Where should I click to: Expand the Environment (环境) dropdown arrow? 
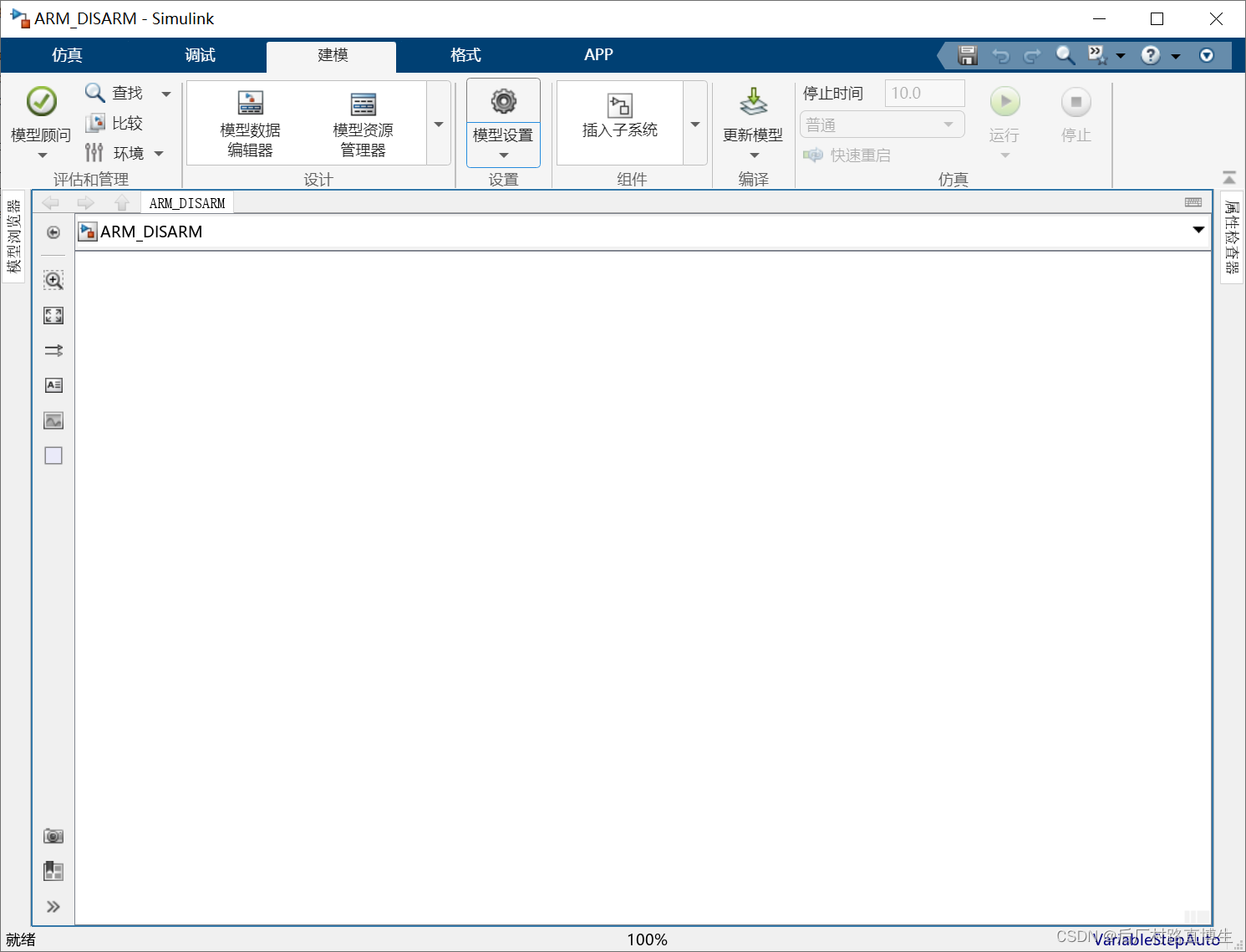[159, 154]
